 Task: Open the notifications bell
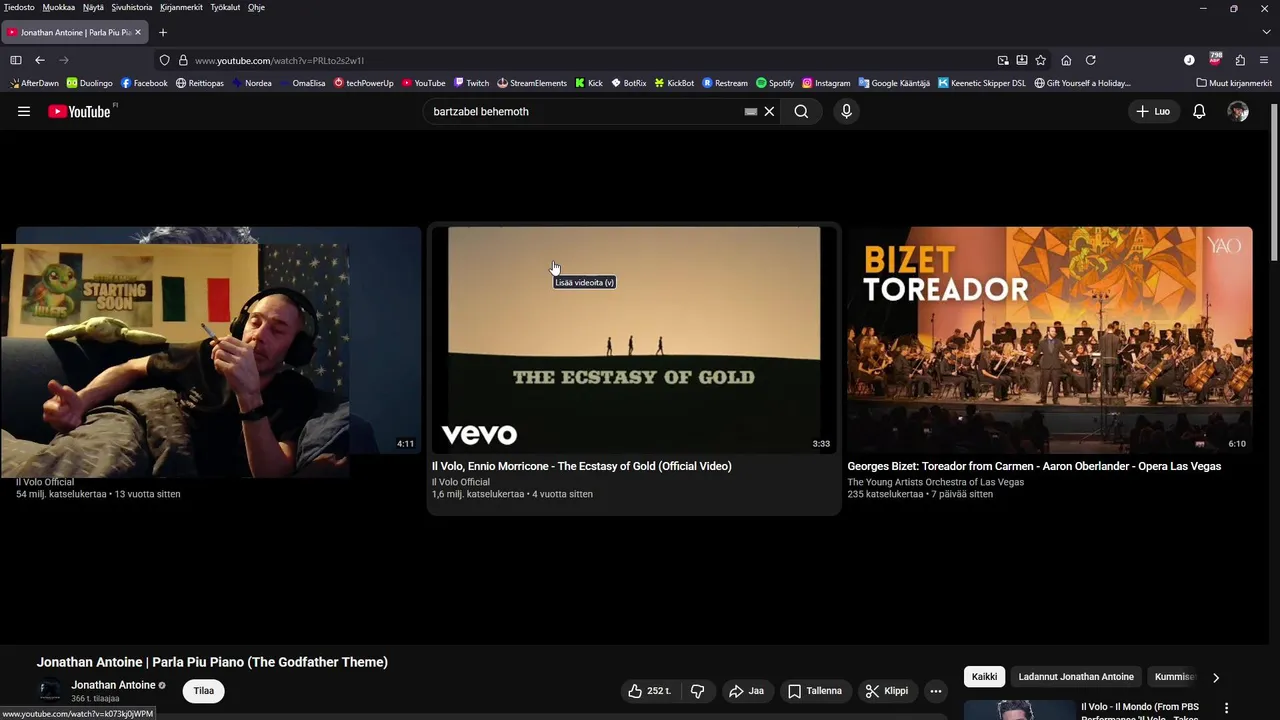click(x=1199, y=112)
